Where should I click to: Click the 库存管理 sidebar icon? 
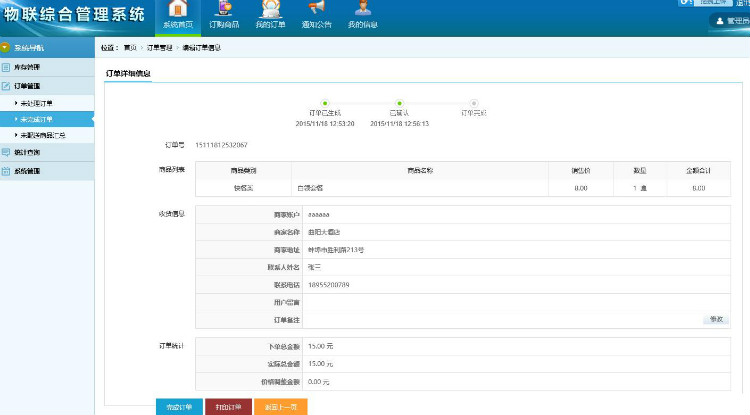(x=6, y=67)
